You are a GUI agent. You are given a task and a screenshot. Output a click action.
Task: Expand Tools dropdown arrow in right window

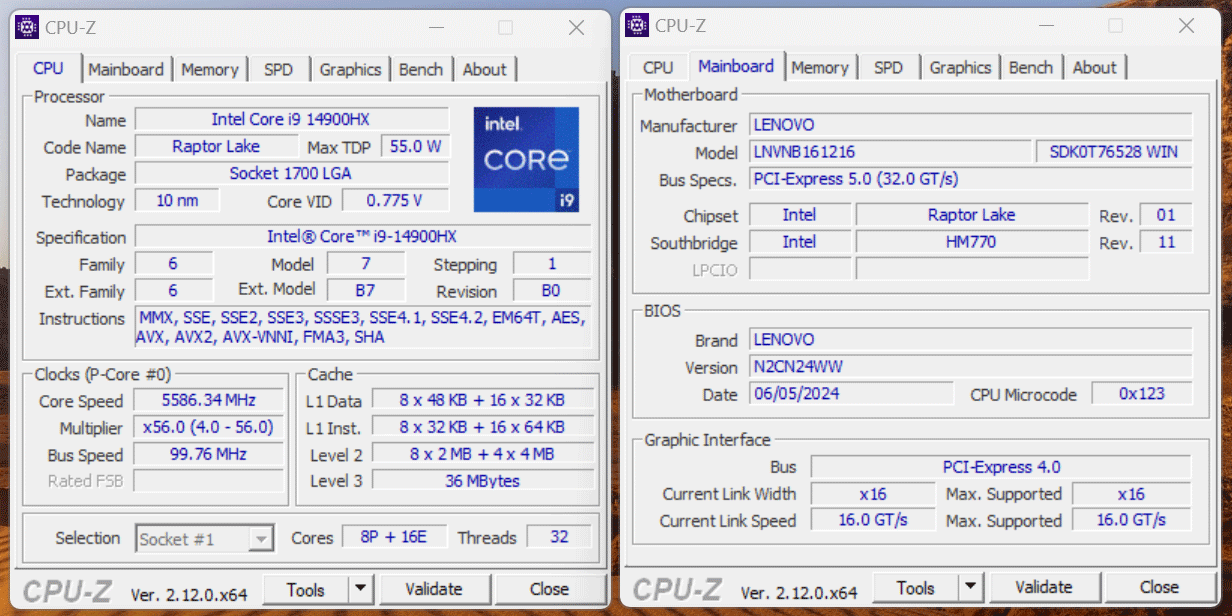click(x=971, y=587)
